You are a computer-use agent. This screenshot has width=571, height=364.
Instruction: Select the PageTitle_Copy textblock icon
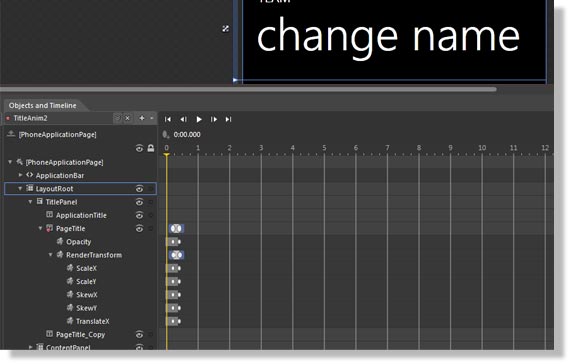[x=50, y=334]
